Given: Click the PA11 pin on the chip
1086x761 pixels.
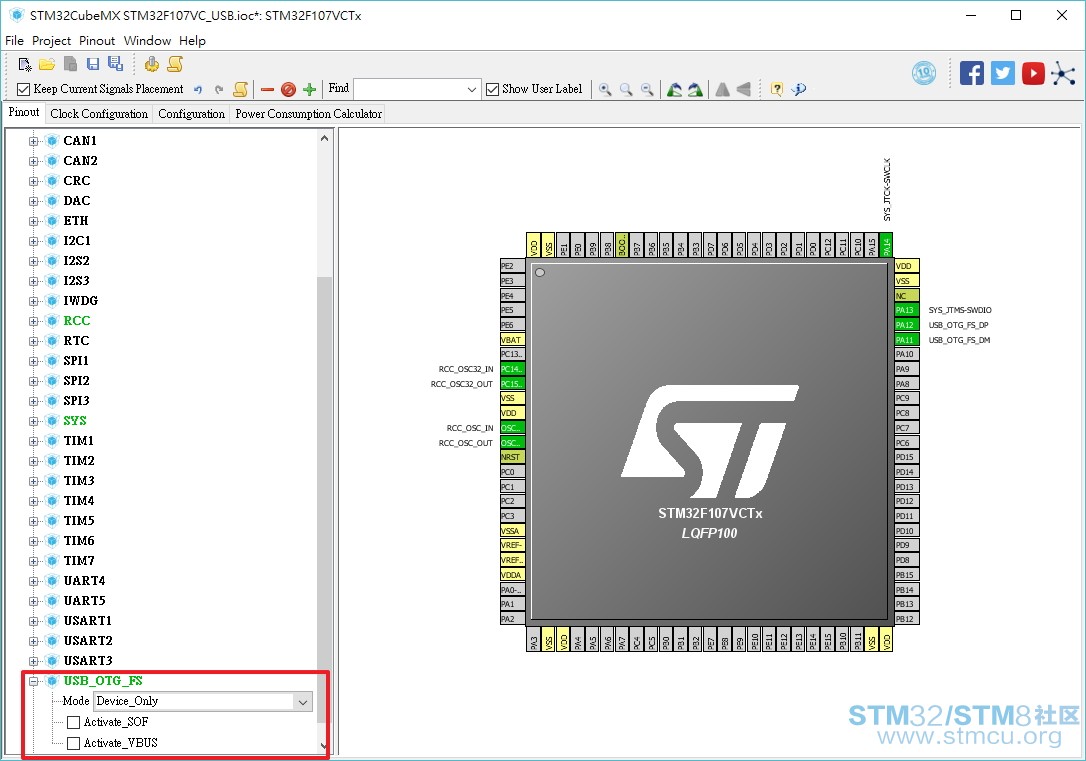Looking at the screenshot, I should pos(907,339).
